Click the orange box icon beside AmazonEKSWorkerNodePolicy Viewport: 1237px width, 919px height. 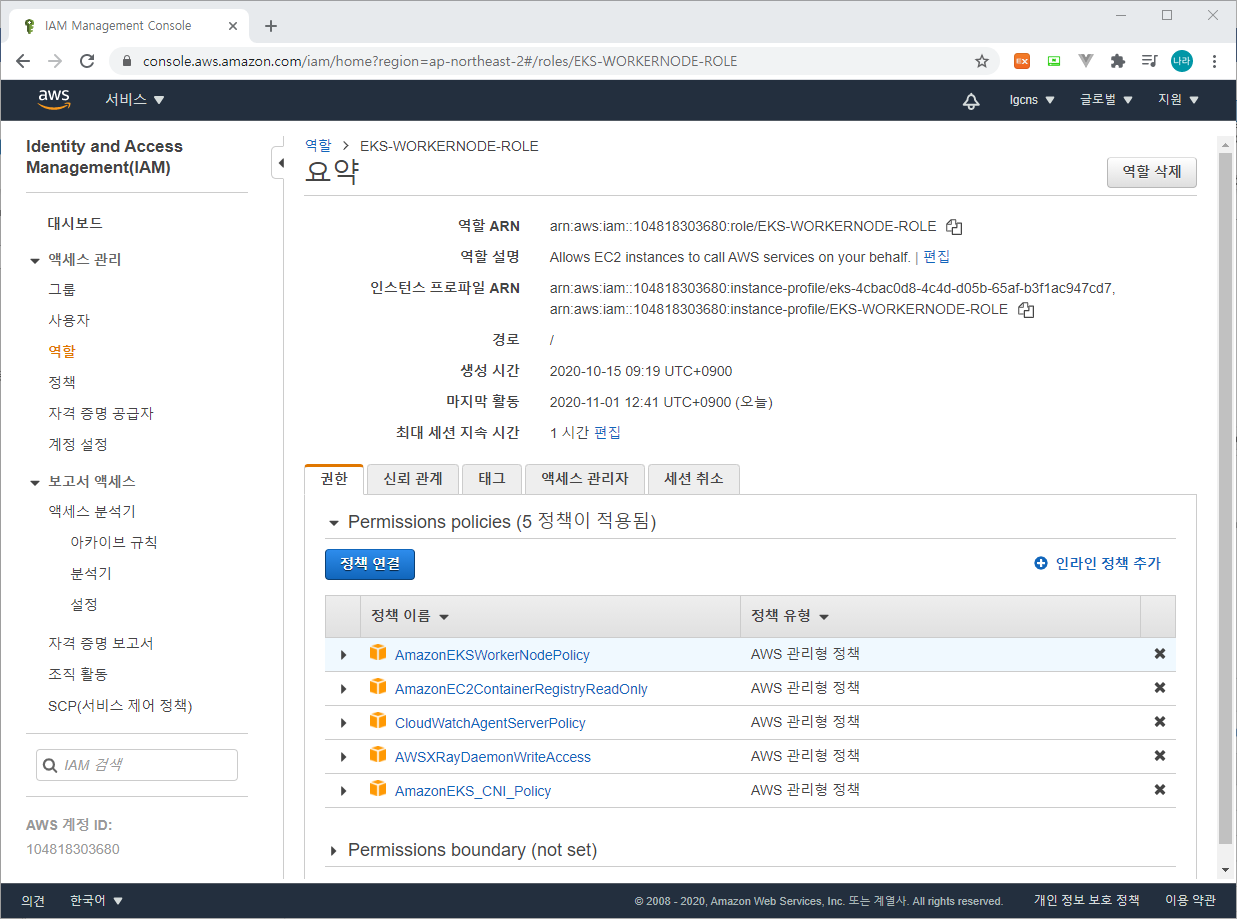[x=377, y=653]
